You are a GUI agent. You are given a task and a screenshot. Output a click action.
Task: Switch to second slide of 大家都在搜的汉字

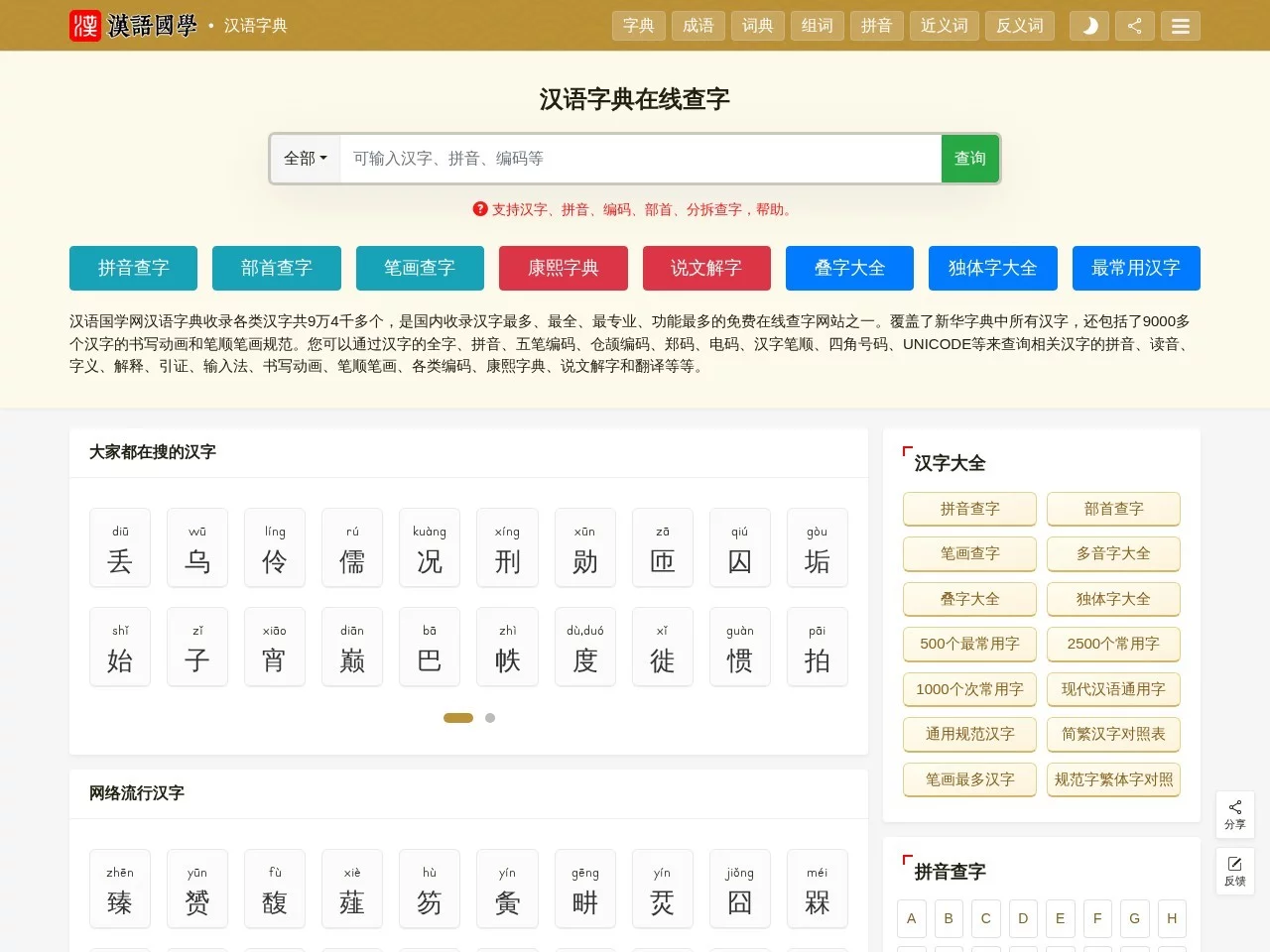tap(489, 717)
